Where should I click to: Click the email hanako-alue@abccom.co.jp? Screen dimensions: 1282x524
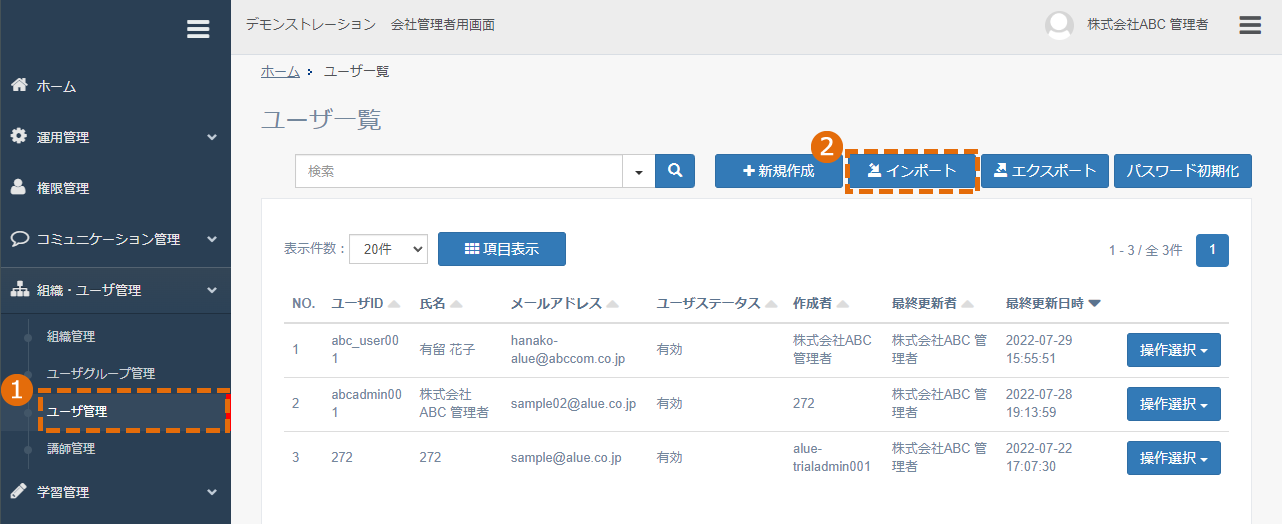(568, 349)
